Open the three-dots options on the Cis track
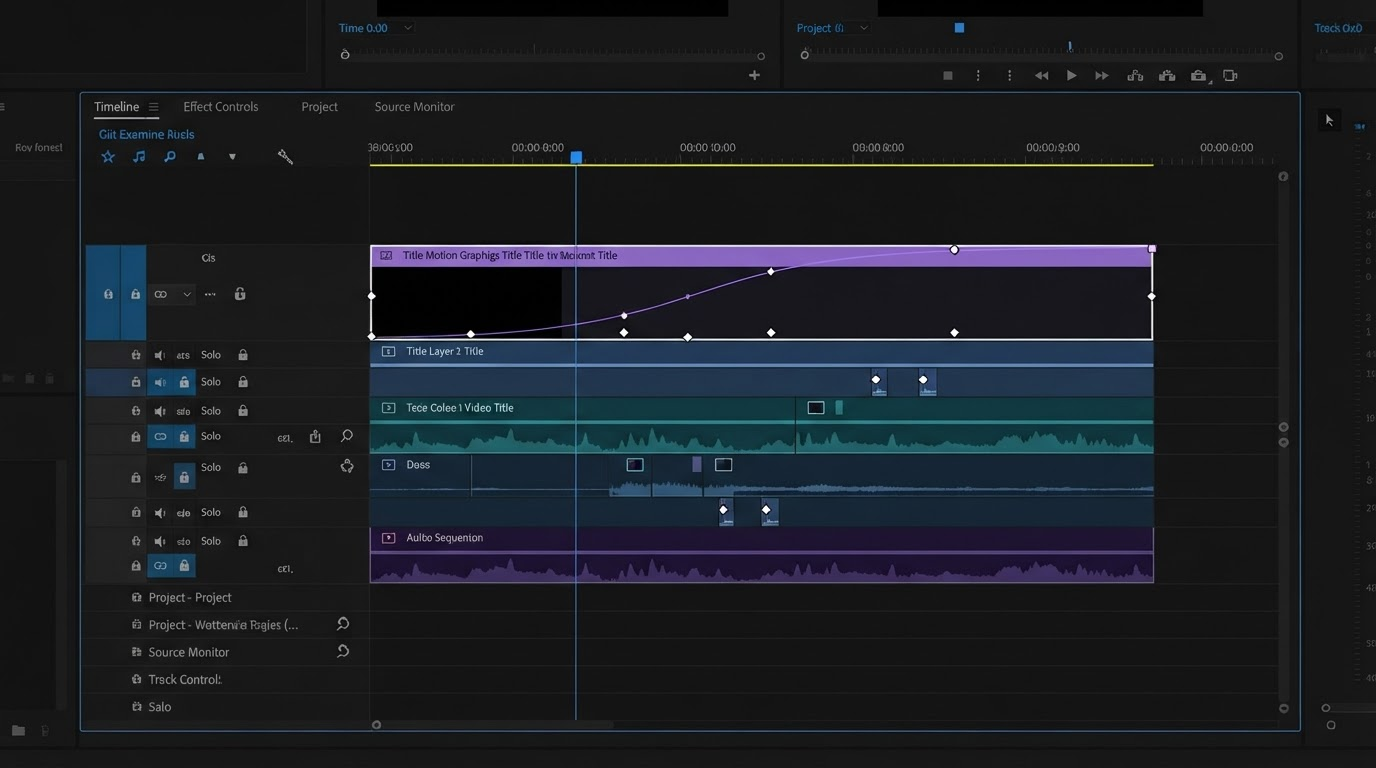The image size is (1376, 768). coord(210,294)
